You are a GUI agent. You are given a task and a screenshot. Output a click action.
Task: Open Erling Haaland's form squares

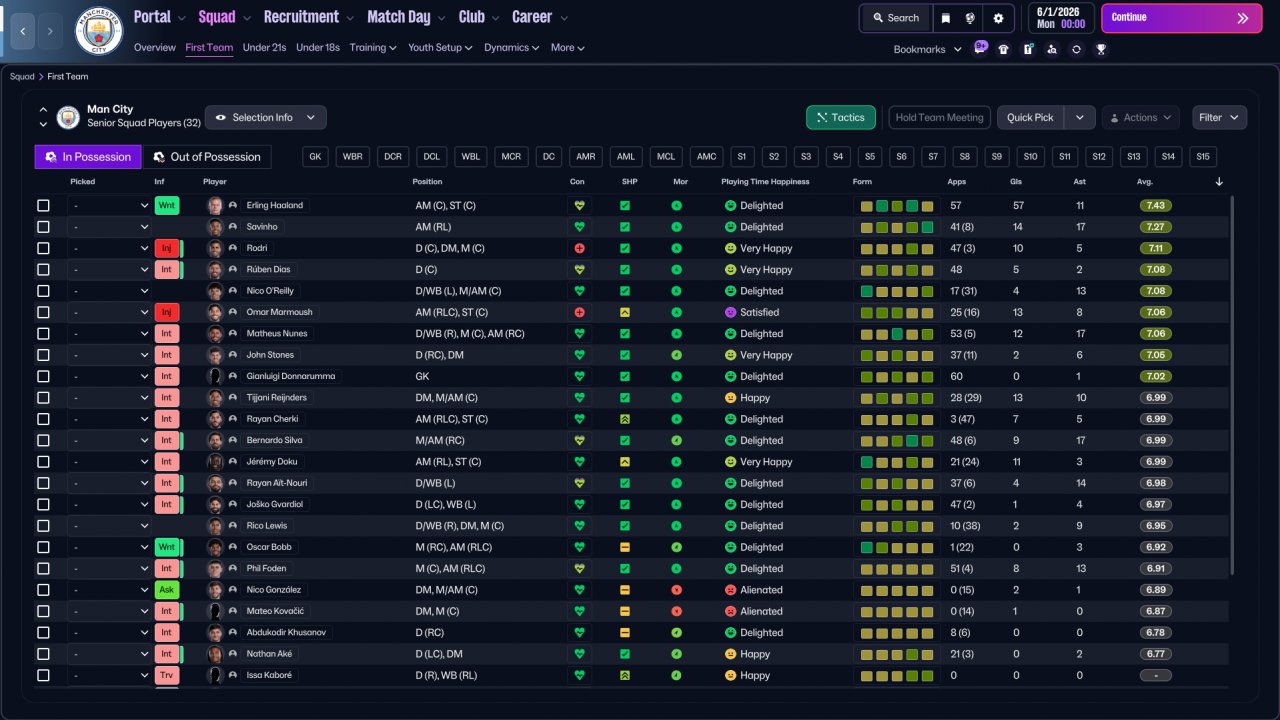[x=897, y=205]
